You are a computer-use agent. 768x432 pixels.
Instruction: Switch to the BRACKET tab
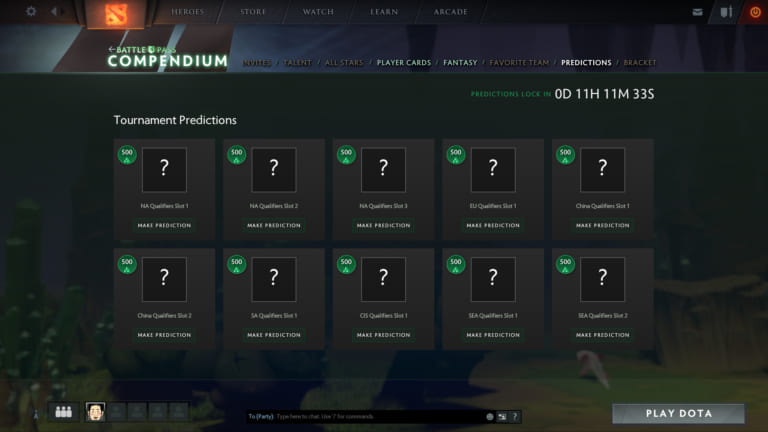click(640, 63)
